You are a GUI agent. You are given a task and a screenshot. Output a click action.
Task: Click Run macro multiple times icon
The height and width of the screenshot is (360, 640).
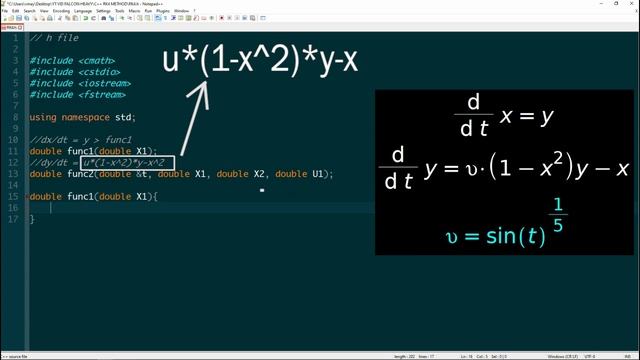pos(245,18)
